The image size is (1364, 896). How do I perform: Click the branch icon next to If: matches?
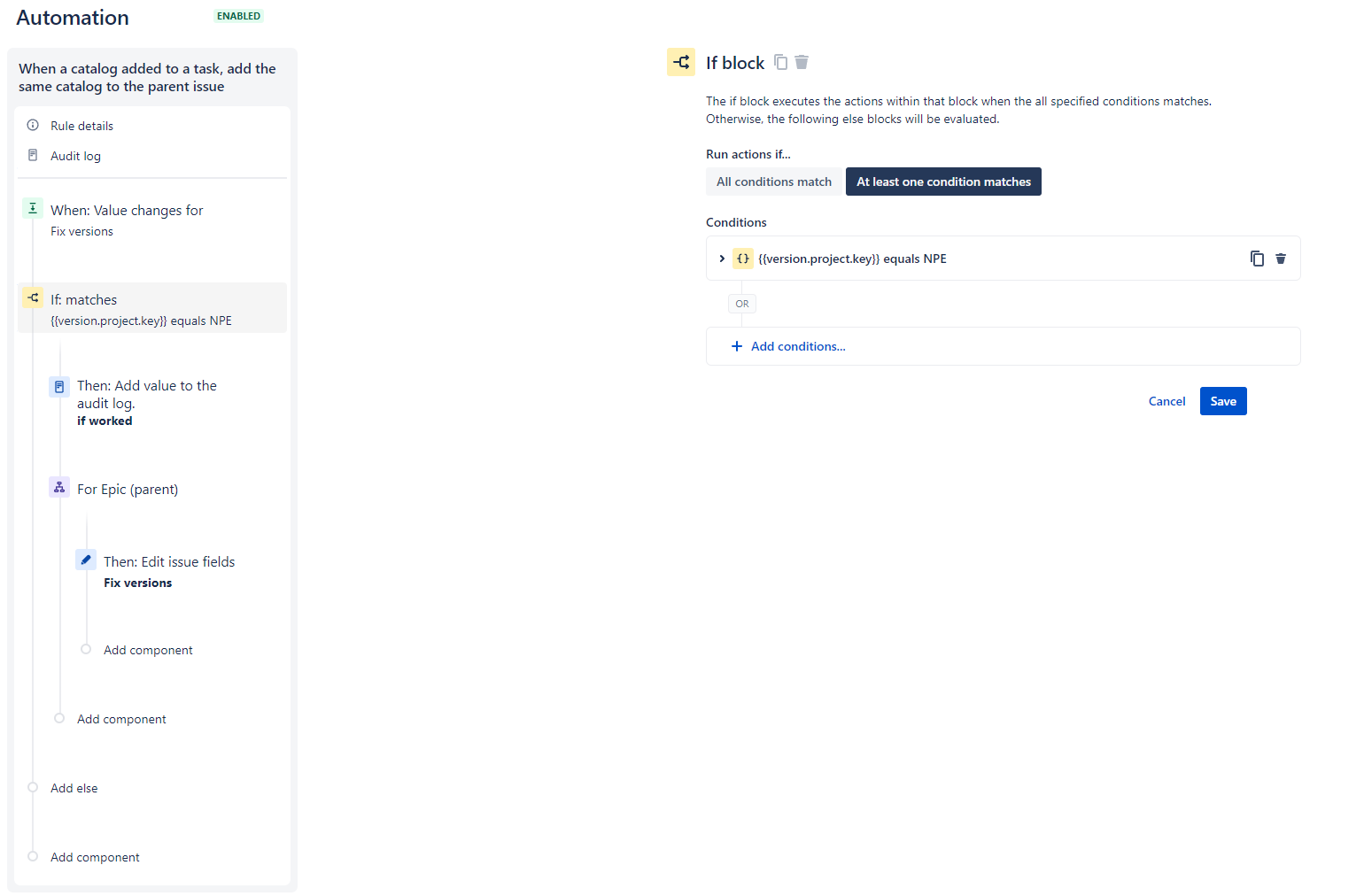tap(33, 297)
